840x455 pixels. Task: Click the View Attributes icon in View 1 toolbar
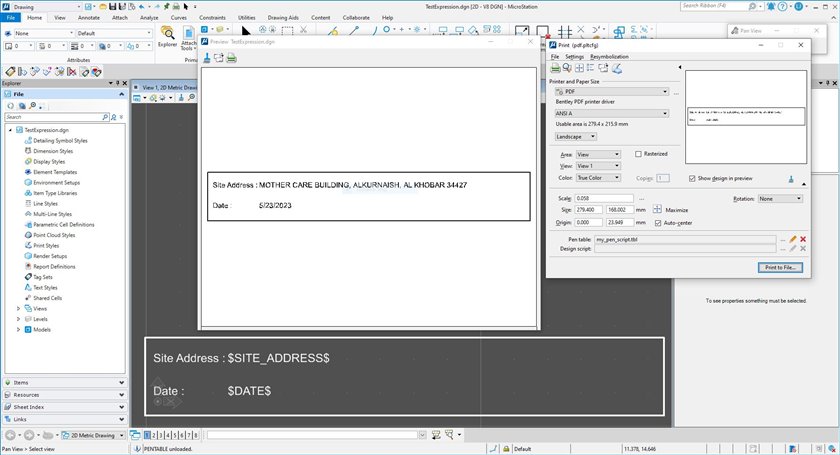pyautogui.click(x=137, y=98)
